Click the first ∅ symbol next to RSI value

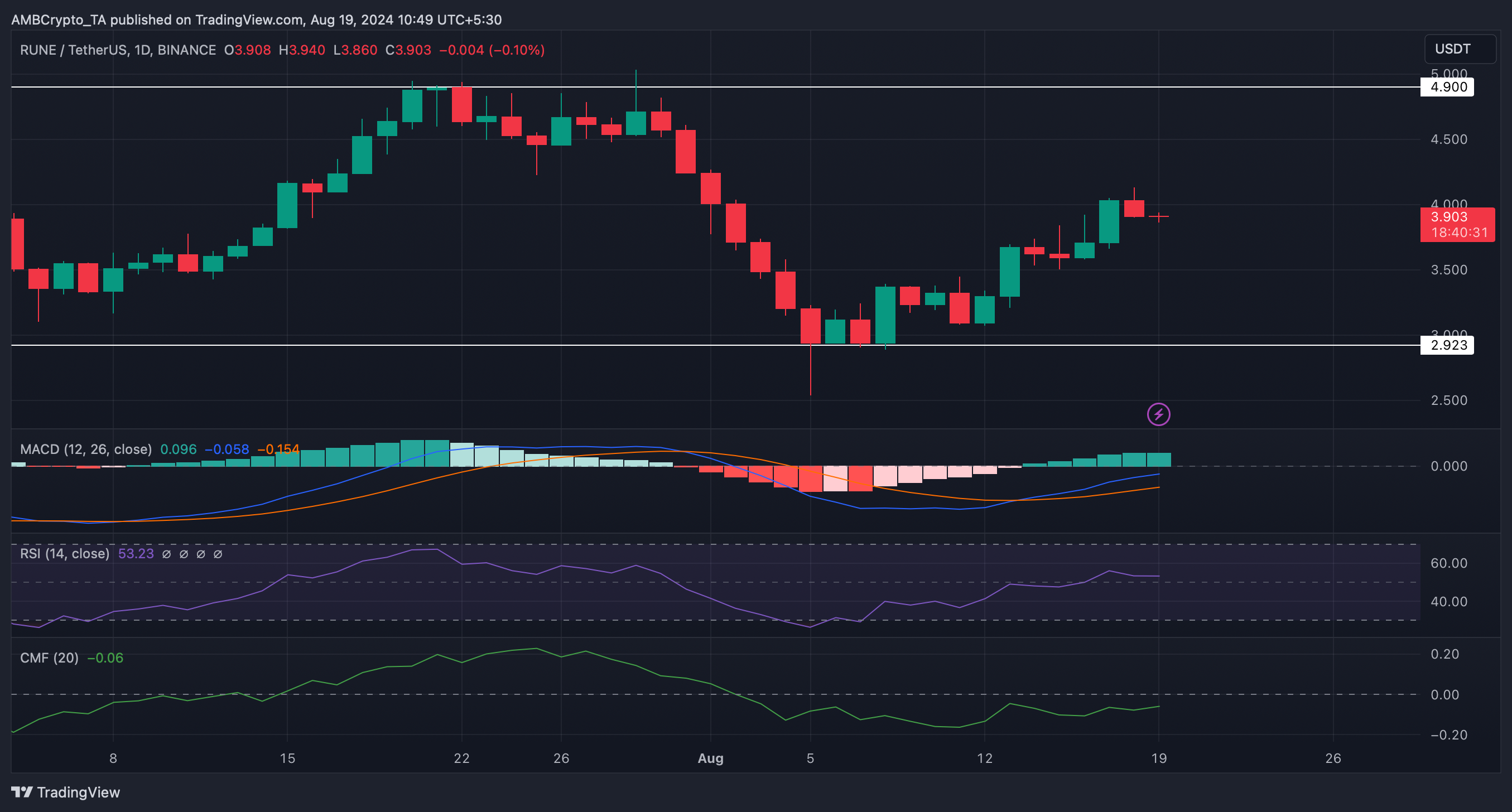(167, 554)
